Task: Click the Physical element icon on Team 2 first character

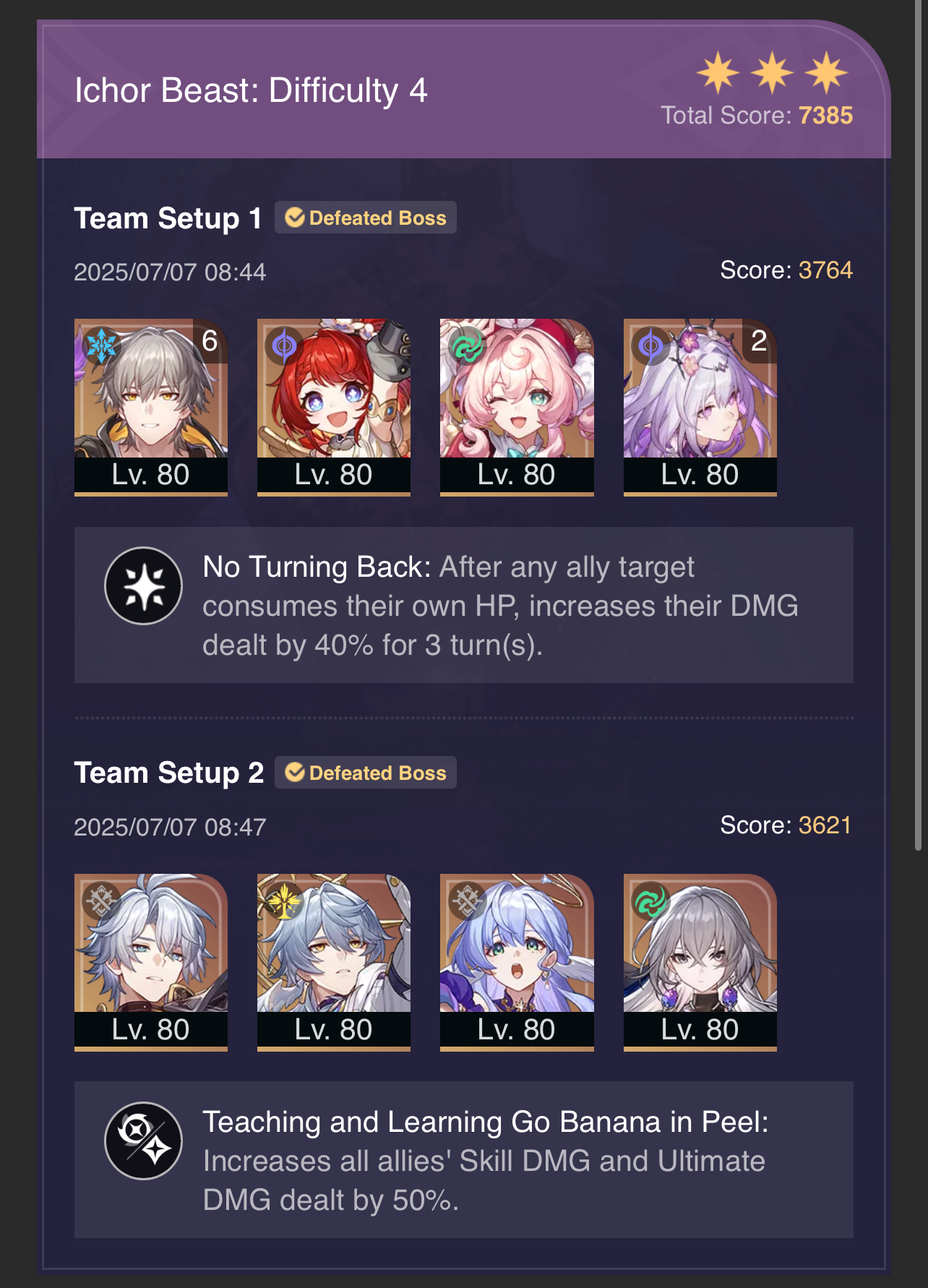Action: pos(101,901)
